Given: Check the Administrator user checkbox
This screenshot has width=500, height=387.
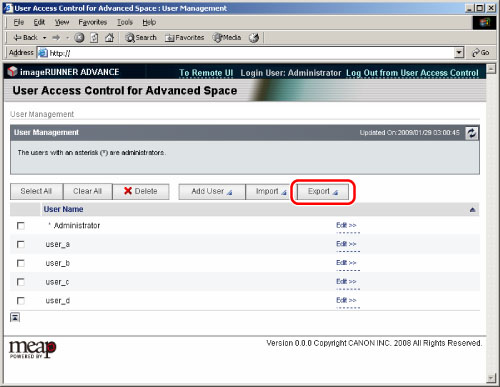Looking at the screenshot, I should [21, 226].
